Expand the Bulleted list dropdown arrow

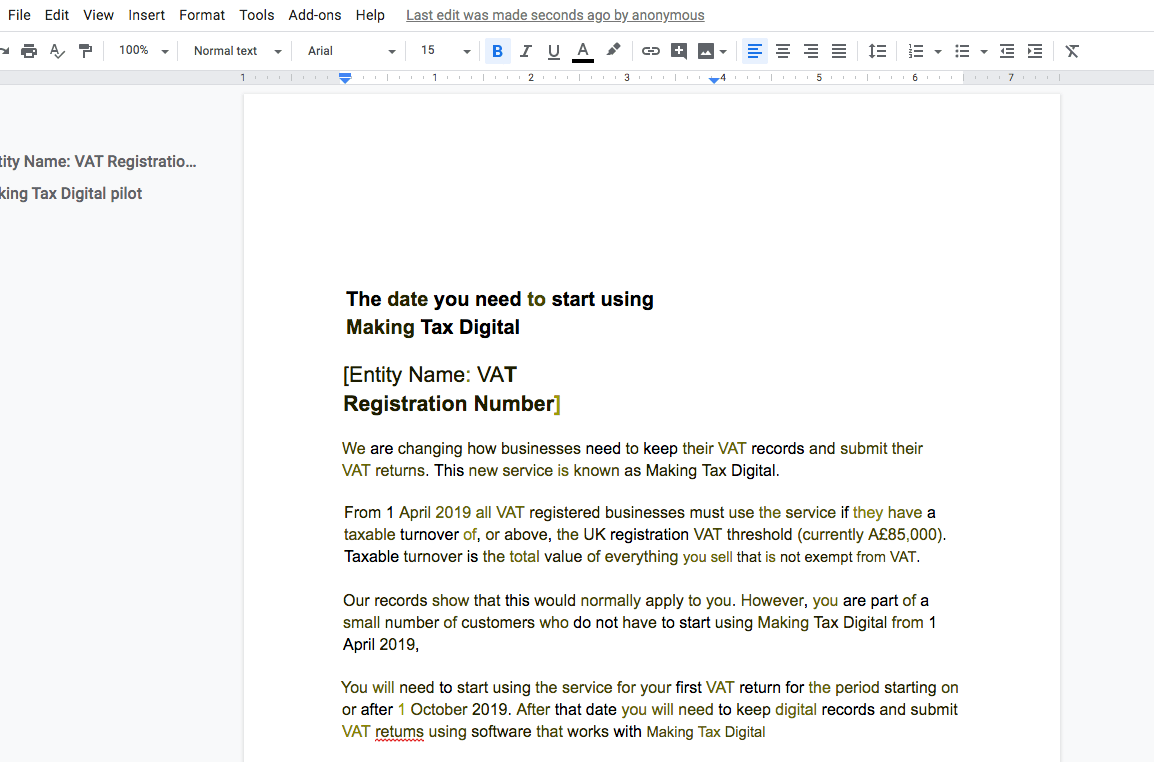pyautogui.click(x=984, y=52)
